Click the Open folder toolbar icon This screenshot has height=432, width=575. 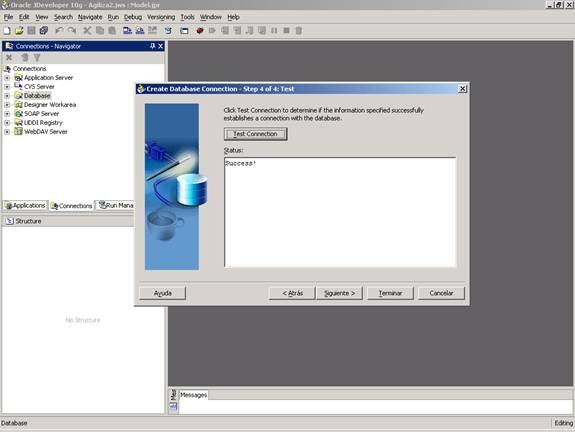pos(19,31)
